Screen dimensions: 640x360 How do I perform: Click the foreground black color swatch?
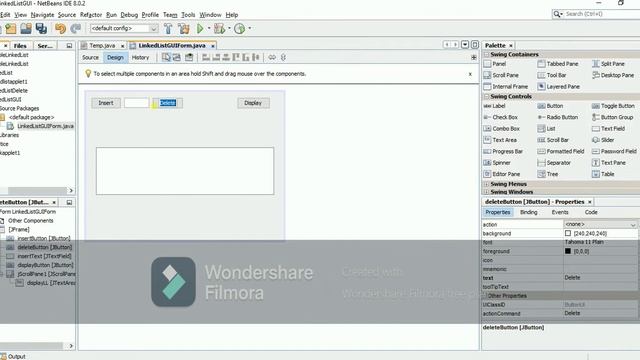[568, 251]
